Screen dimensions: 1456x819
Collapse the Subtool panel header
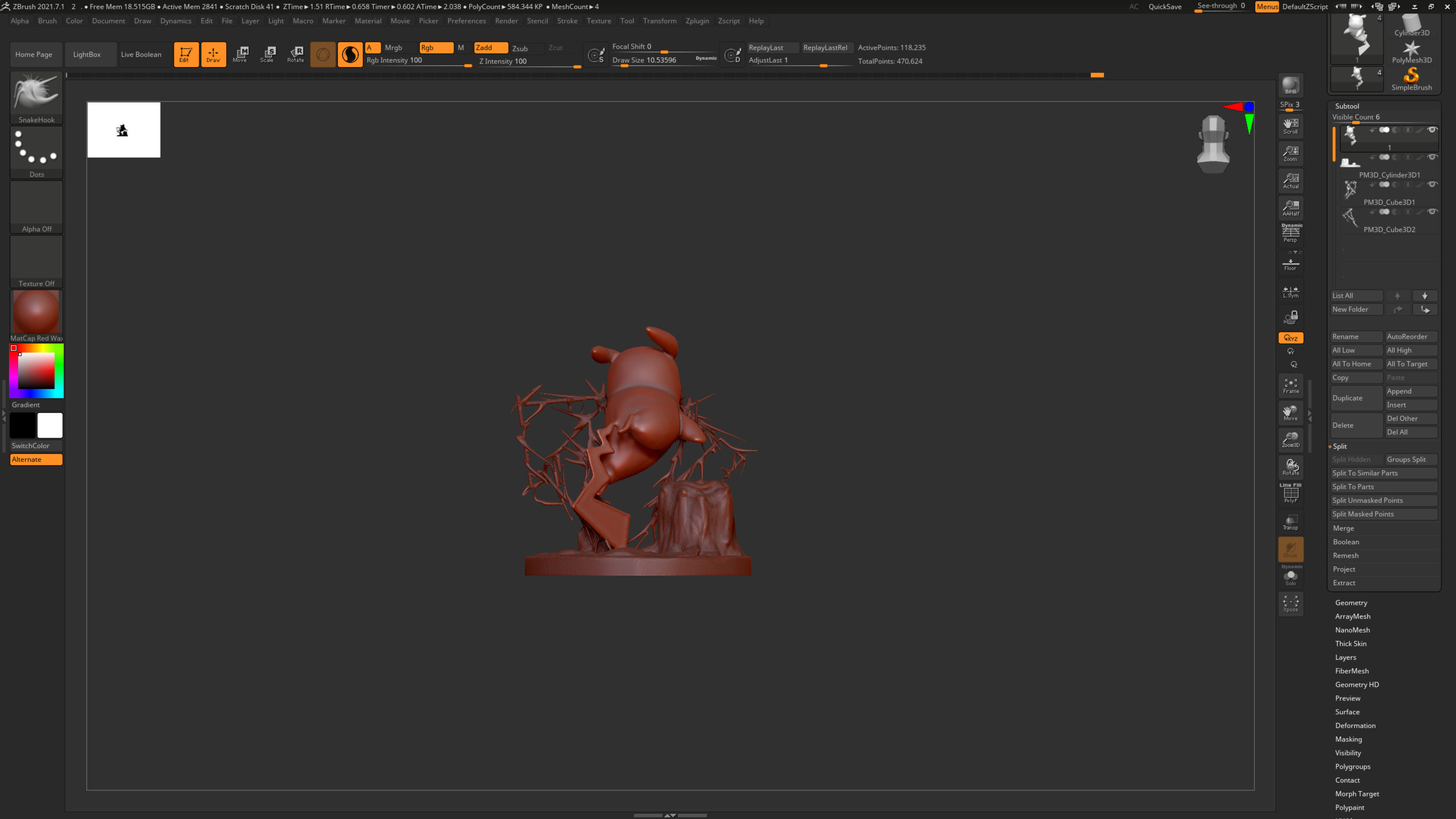tap(1347, 106)
